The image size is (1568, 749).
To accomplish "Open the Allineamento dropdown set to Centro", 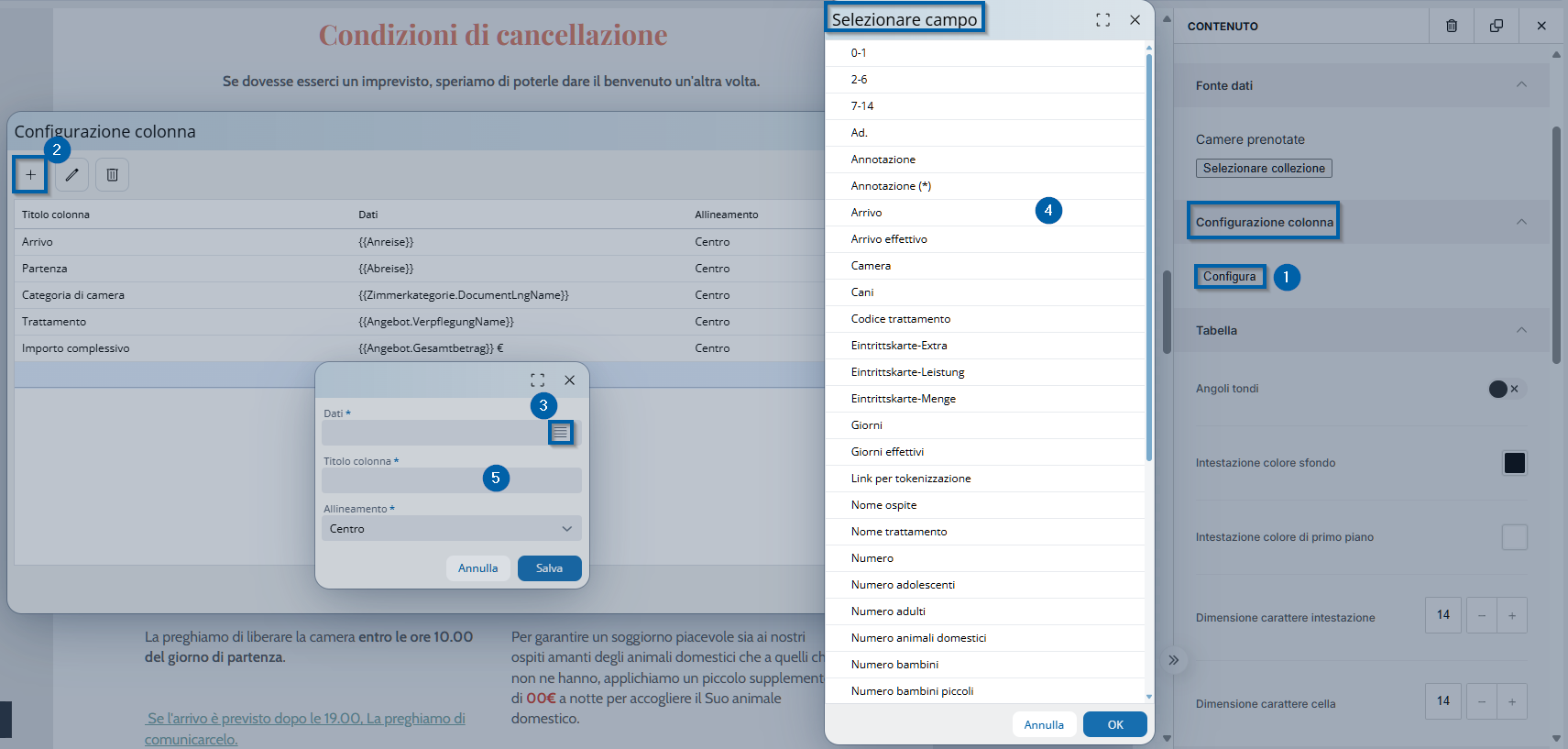I will pos(451,529).
